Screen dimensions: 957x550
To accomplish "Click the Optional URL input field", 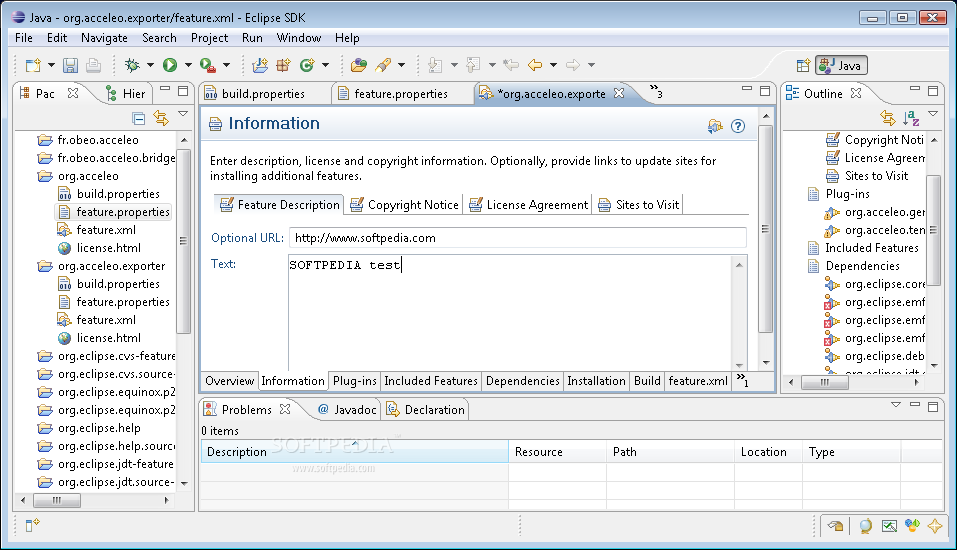I will click(518, 238).
